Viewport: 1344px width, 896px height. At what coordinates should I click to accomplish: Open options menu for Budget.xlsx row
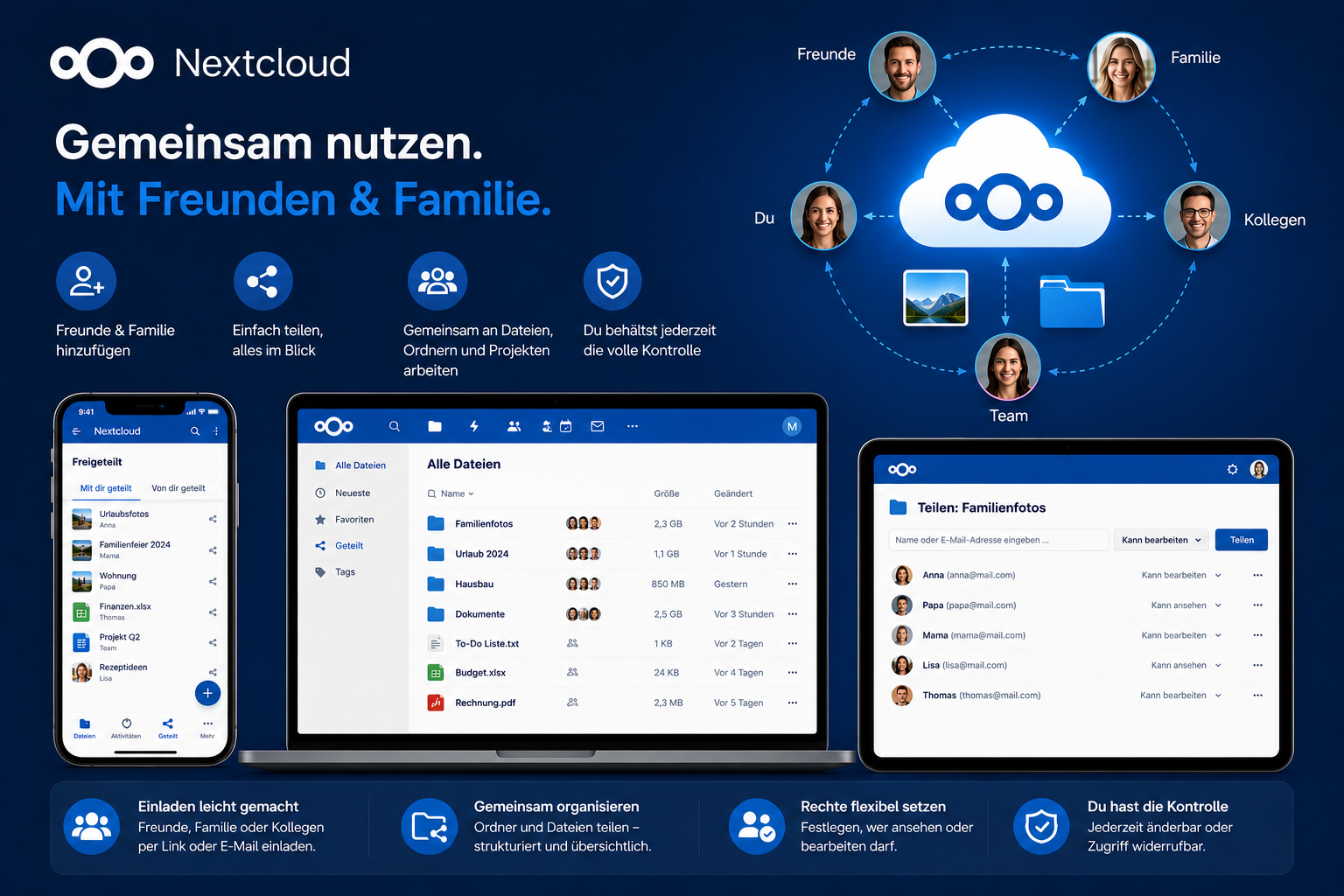pos(793,673)
